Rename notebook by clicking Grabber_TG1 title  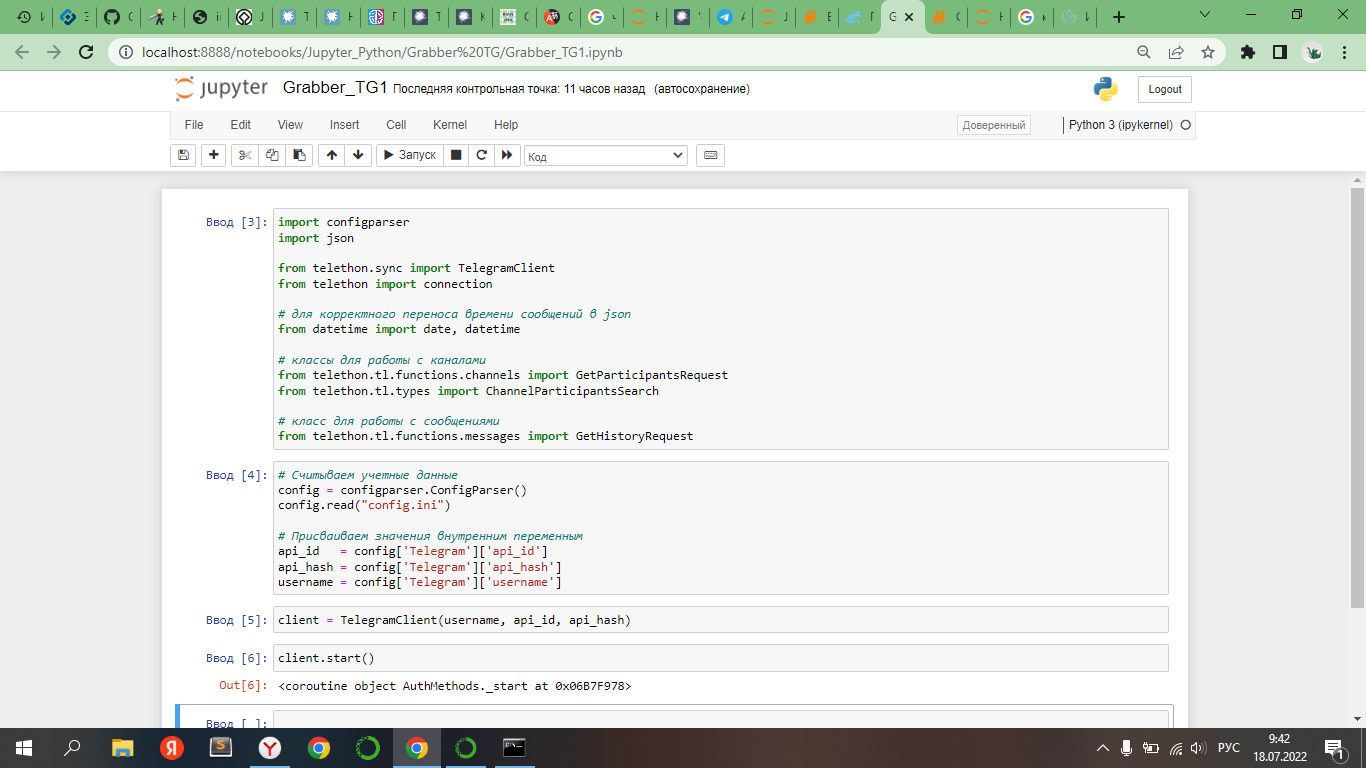pyautogui.click(x=335, y=88)
